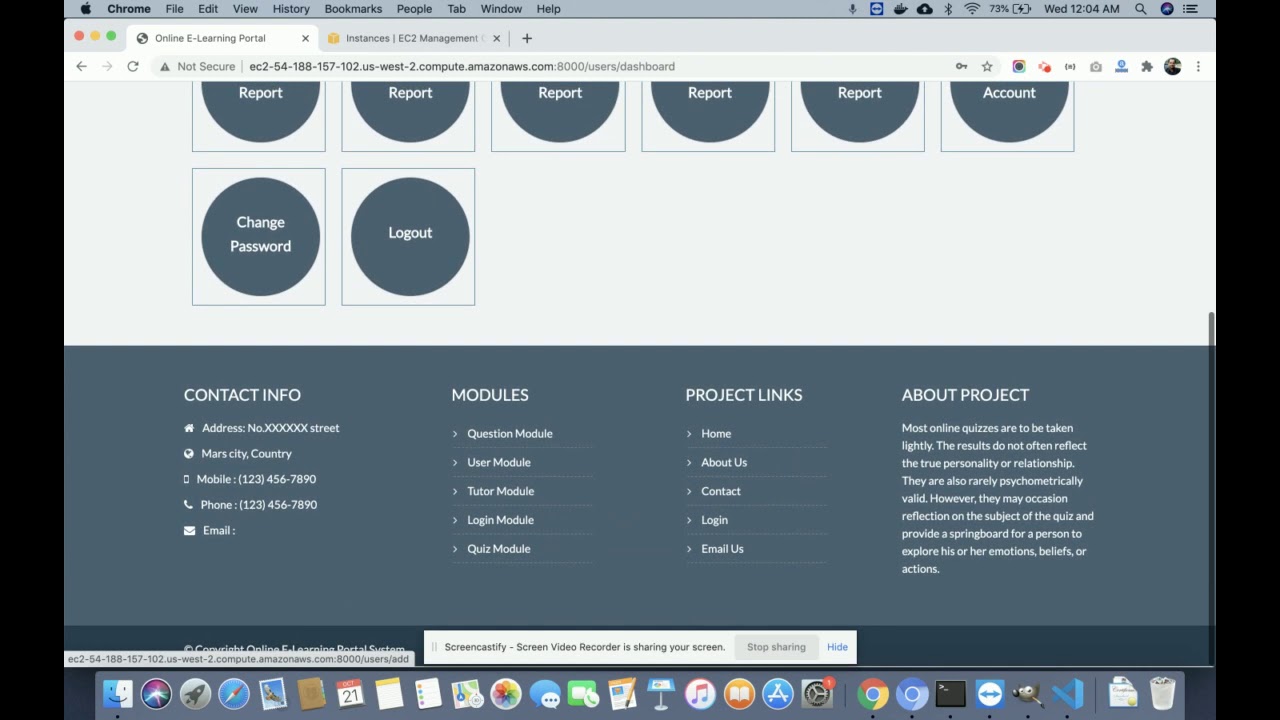This screenshot has height=720, width=1280.
Task: Open the Bookmarks menu
Action: point(353,9)
